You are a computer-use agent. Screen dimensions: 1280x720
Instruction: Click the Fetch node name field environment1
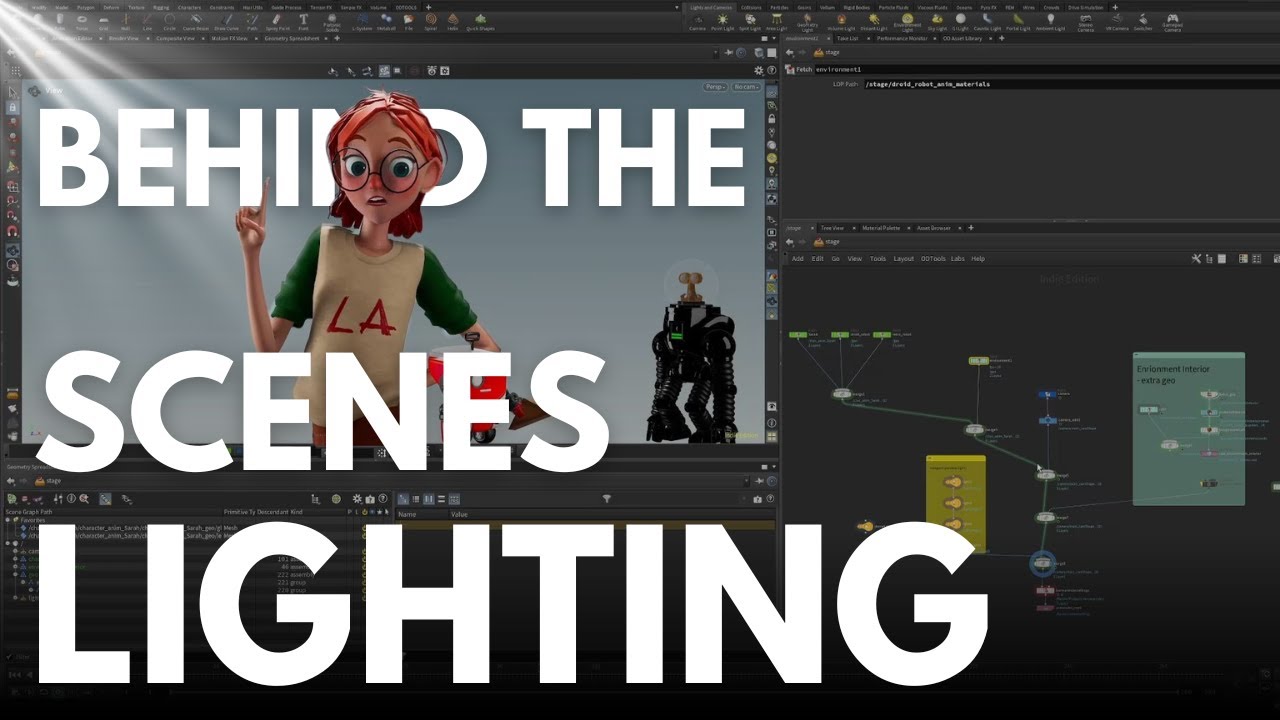click(x=1047, y=69)
